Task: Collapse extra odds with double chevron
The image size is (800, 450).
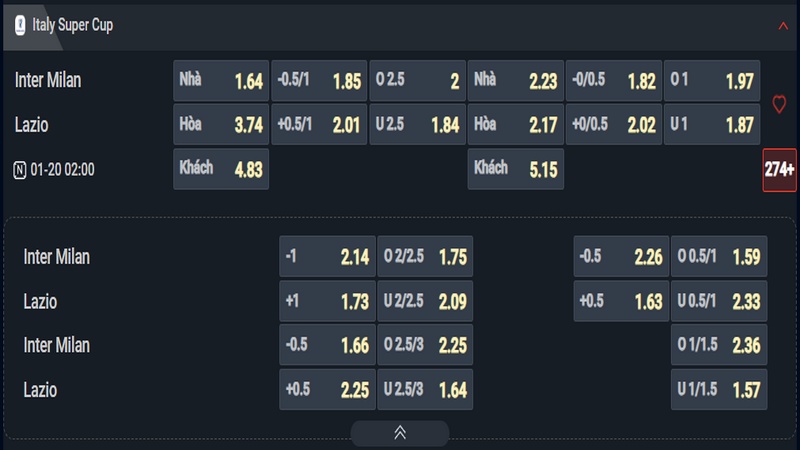Action: point(399,433)
